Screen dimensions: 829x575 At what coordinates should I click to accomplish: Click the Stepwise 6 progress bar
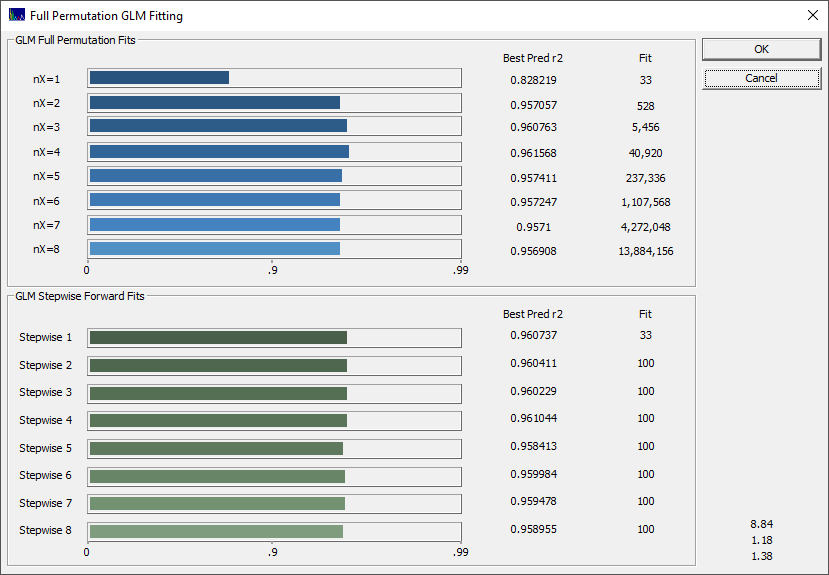pyautogui.click(x=274, y=477)
